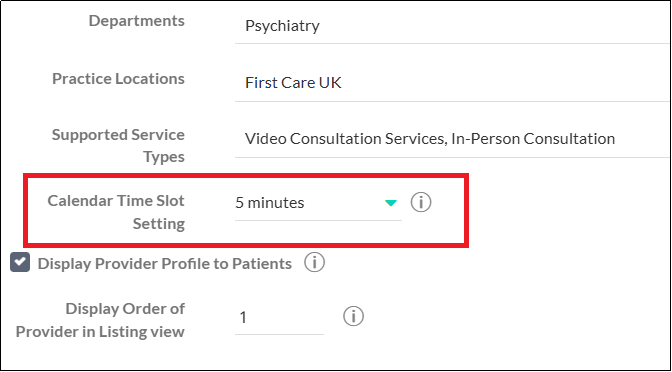This screenshot has height=372, width=672.
Task: Select the Psychiatry Departments field
Action: [x=452, y=26]
